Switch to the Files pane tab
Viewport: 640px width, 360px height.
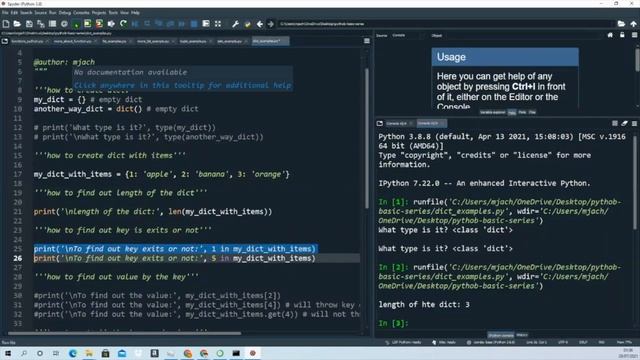(x=532, y=112)
